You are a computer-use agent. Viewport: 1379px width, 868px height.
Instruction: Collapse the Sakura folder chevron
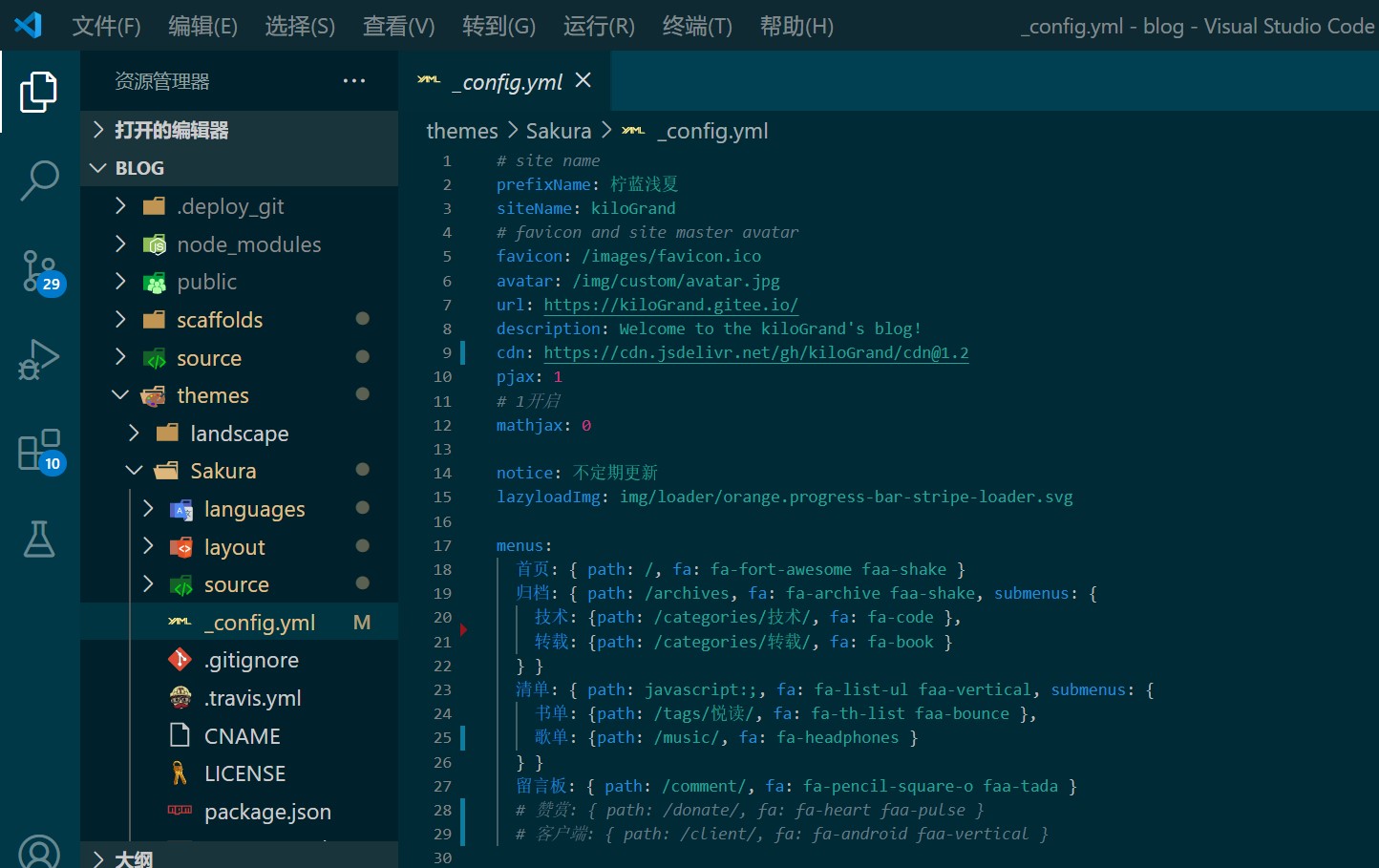coord(135,471)
